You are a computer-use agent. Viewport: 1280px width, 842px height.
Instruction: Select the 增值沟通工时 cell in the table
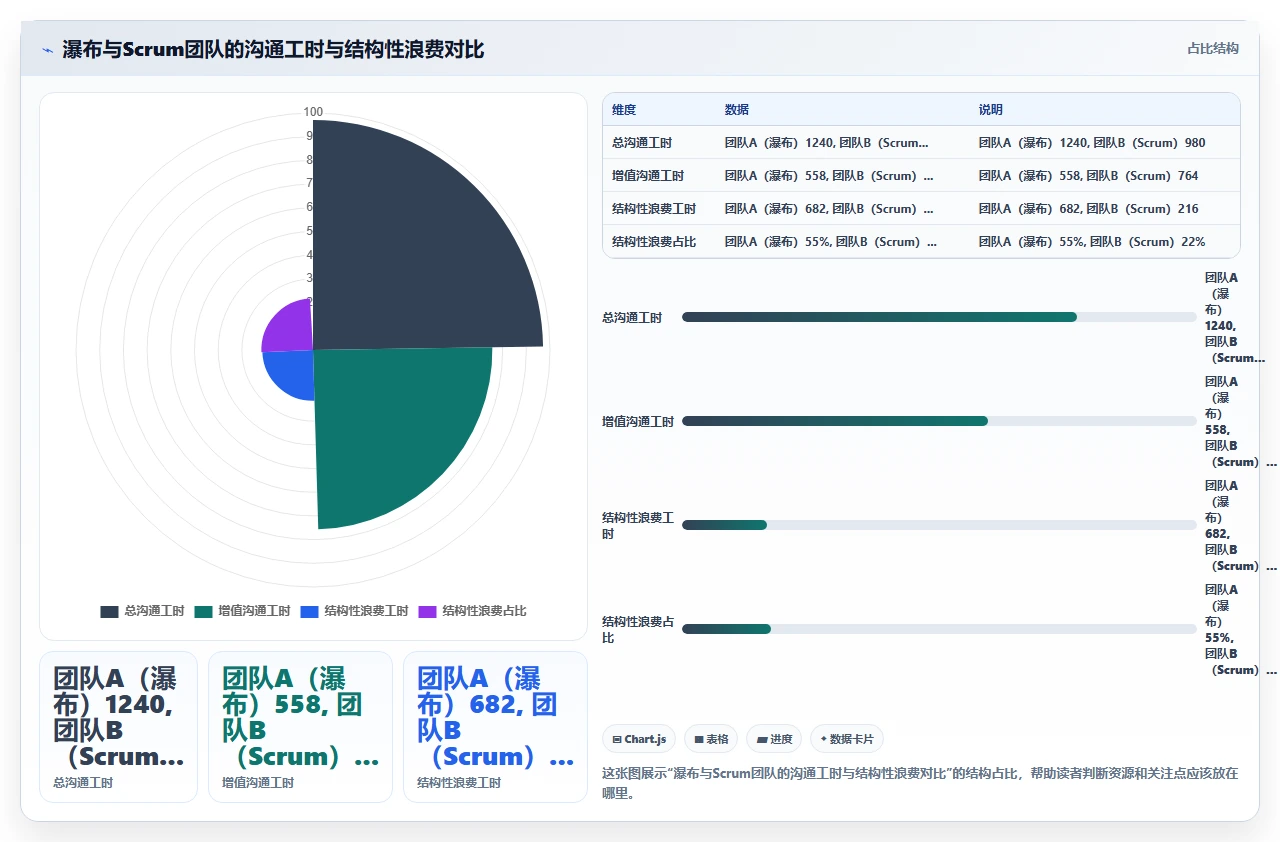click(x=659, y=176)
